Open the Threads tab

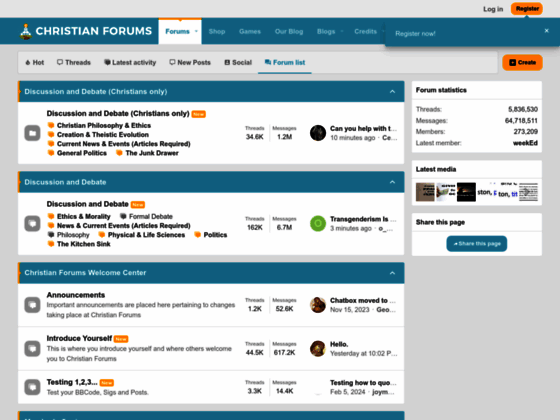click(74, 62)
